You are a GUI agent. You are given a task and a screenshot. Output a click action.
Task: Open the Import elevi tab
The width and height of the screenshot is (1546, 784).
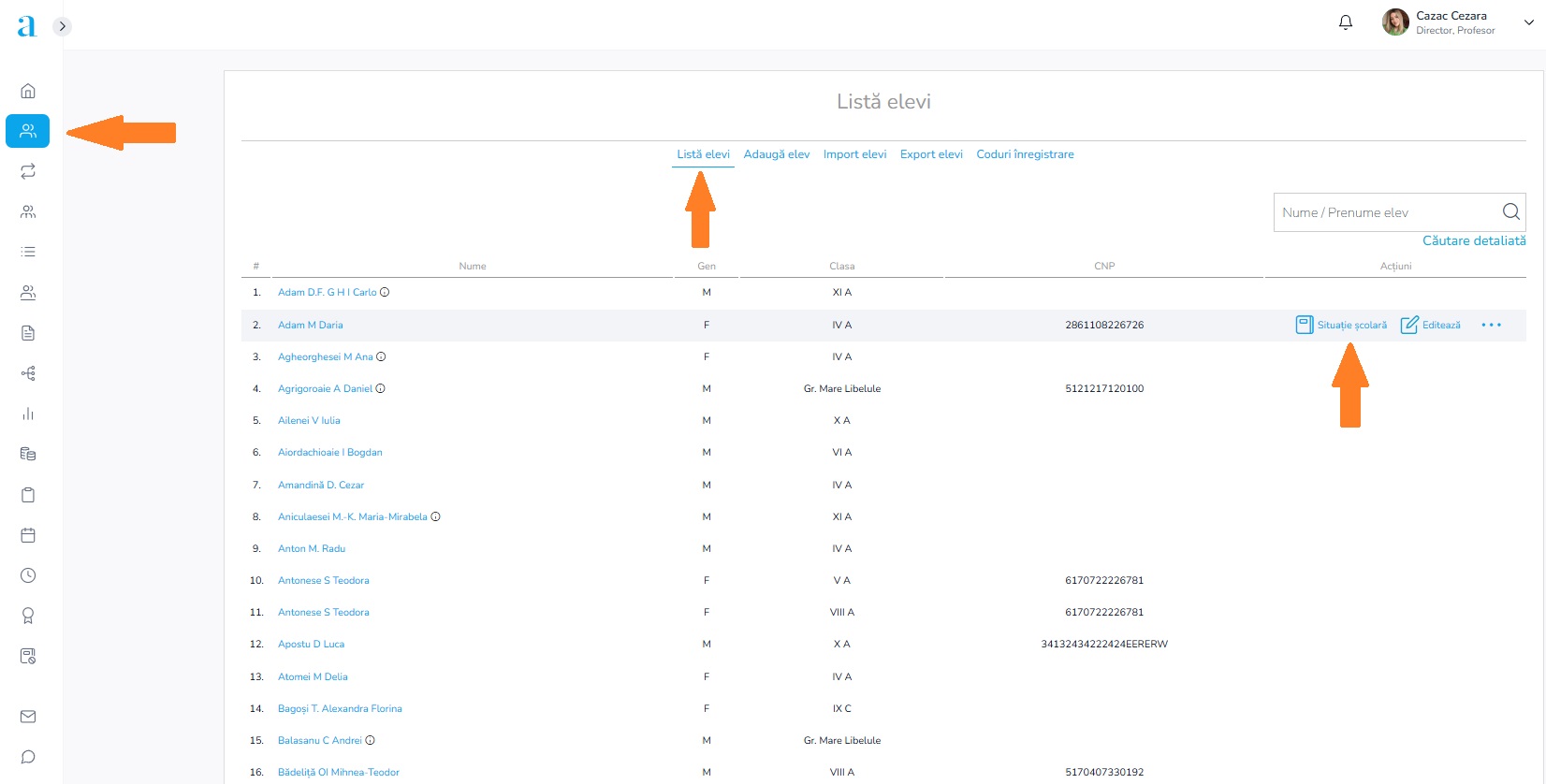coord(854,154)
